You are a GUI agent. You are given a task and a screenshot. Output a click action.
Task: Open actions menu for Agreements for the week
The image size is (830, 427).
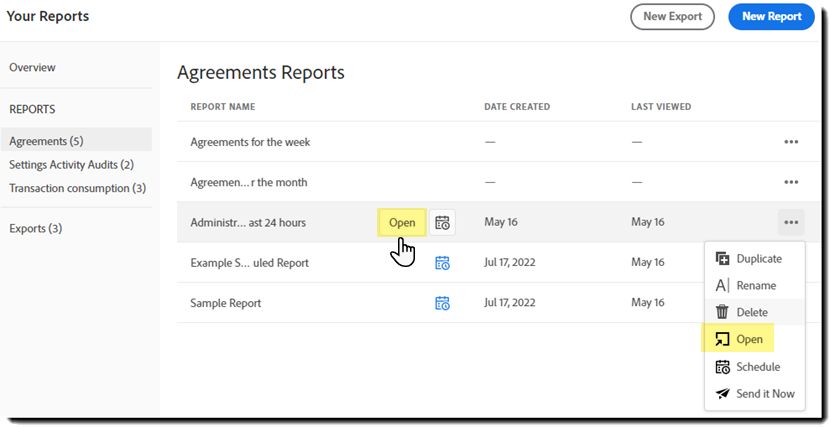tap(791, 142)
